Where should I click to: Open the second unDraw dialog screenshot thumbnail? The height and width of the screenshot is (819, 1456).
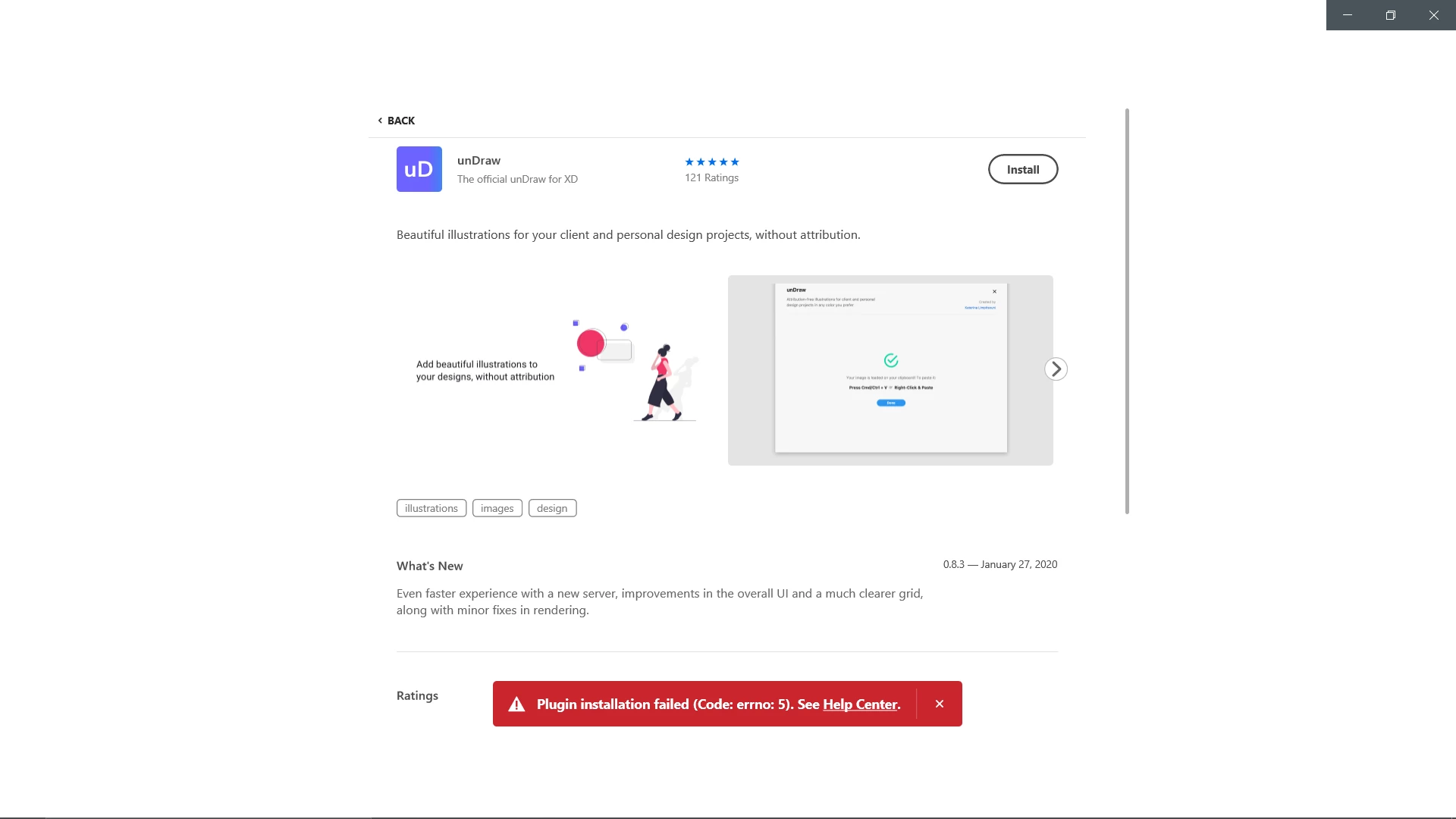[890, 370]
